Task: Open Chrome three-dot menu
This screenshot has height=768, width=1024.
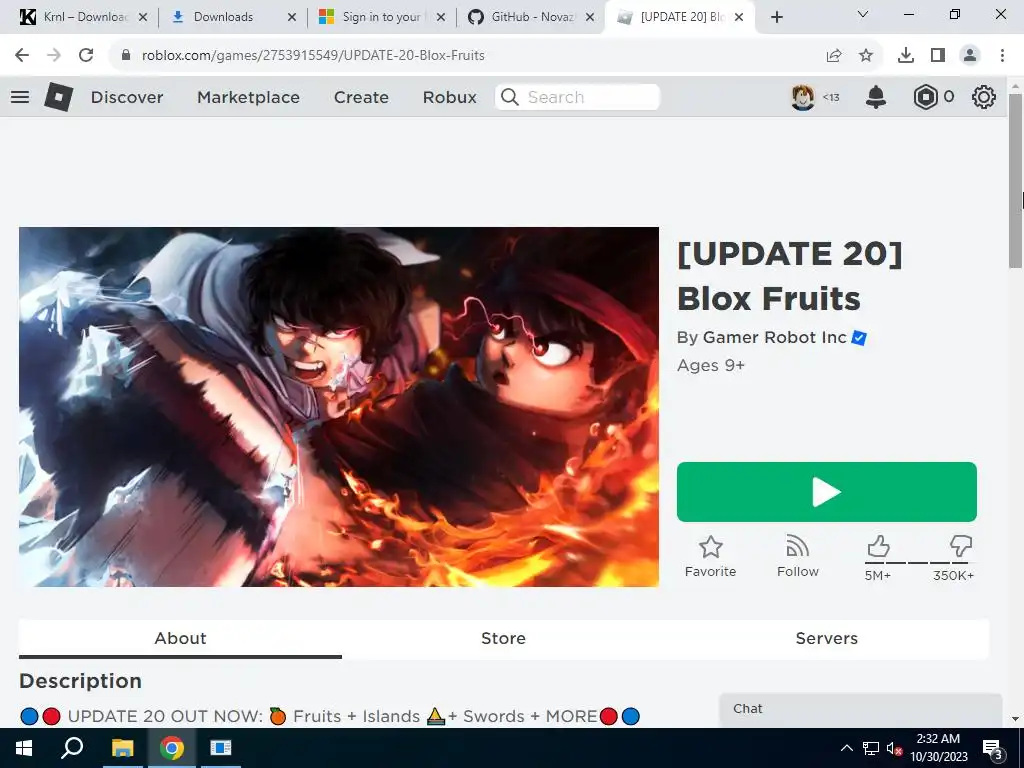Action: (1002, 56)
